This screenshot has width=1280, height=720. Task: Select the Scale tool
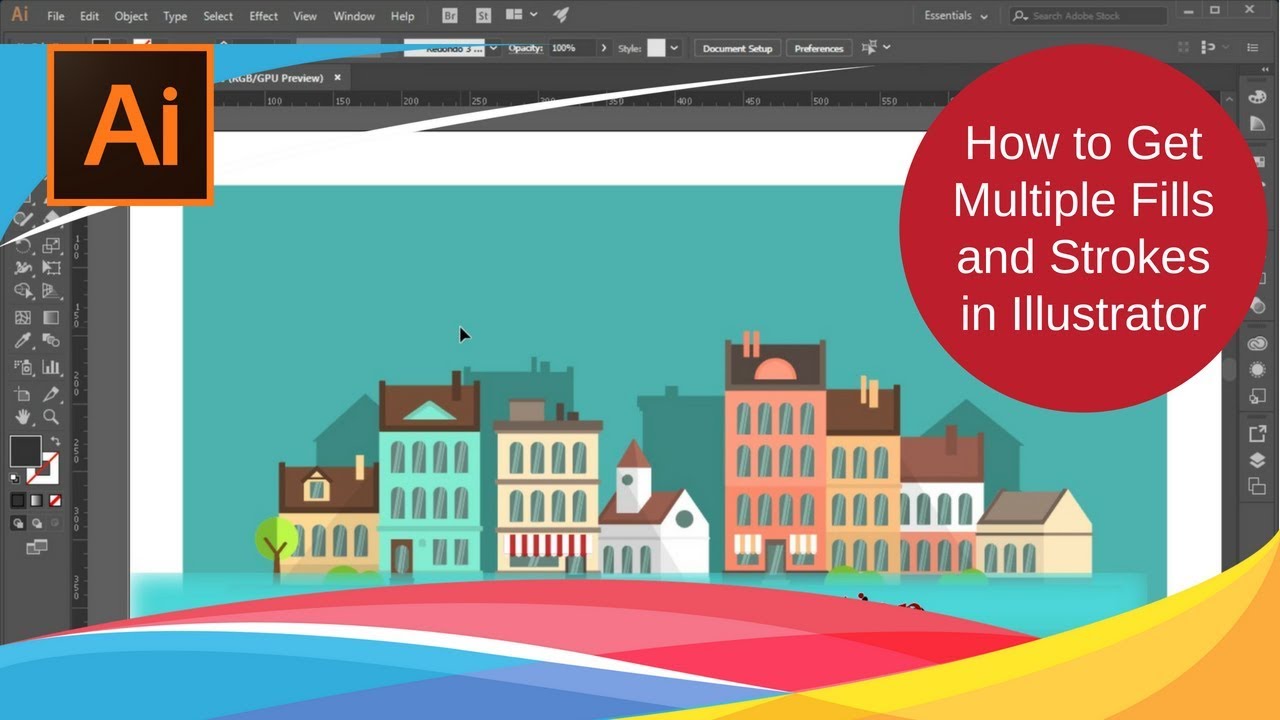pos(51,244)
